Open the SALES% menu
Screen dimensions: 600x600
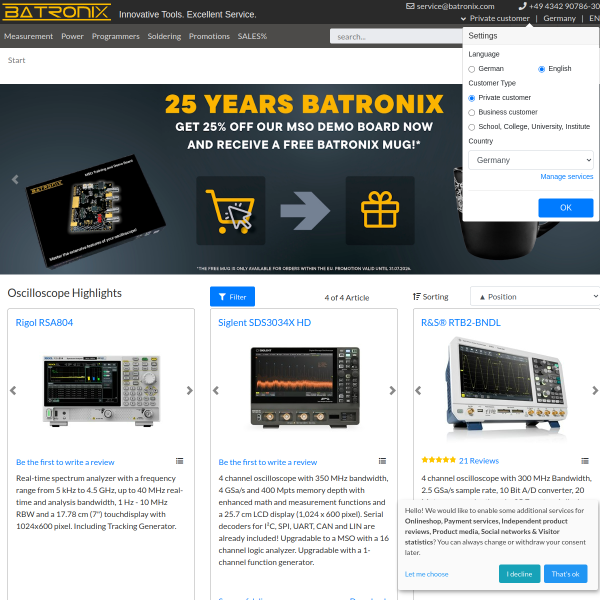tap(252, 36)
